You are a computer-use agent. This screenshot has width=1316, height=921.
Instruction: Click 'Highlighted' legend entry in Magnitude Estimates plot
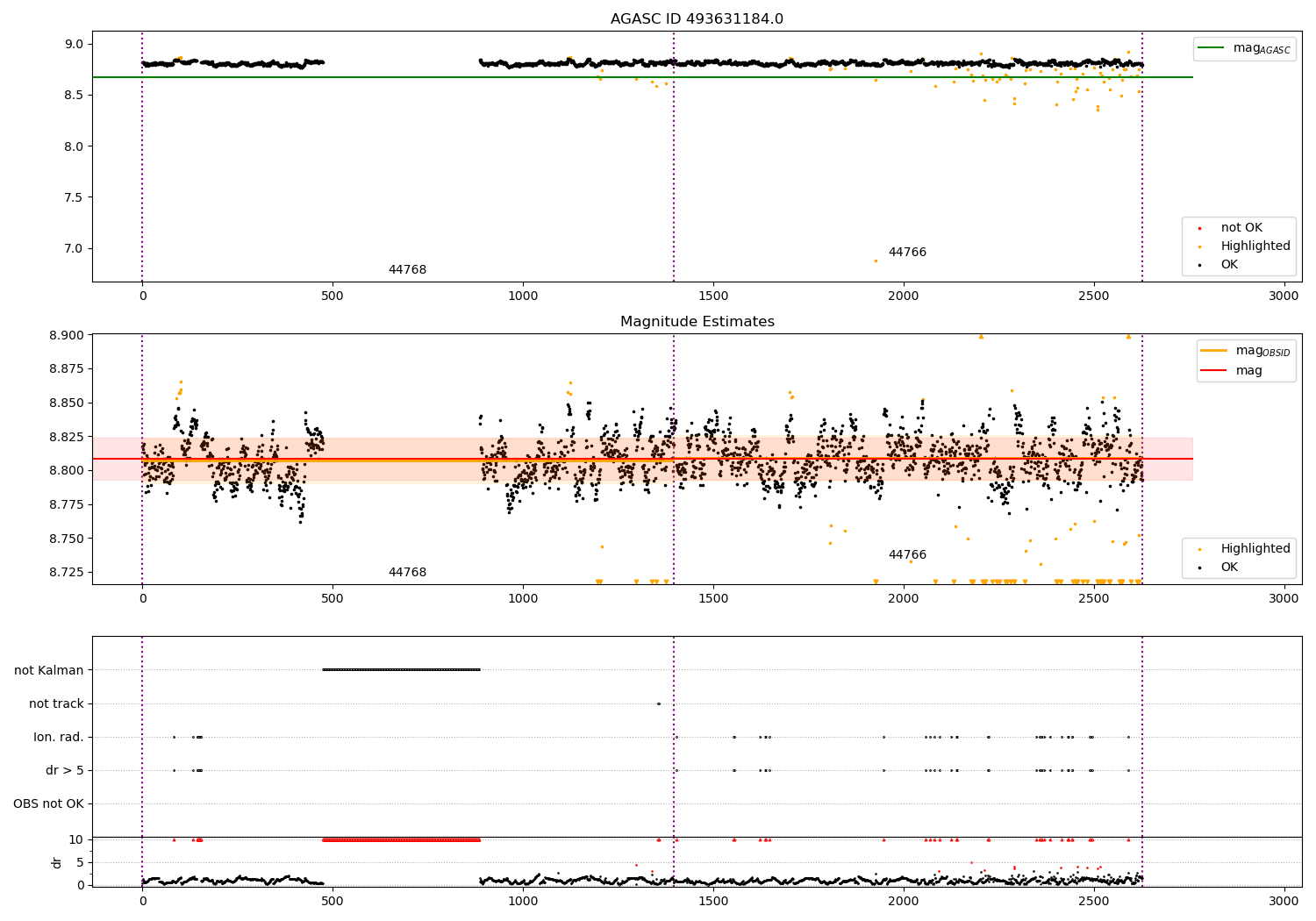(1255, 549)
